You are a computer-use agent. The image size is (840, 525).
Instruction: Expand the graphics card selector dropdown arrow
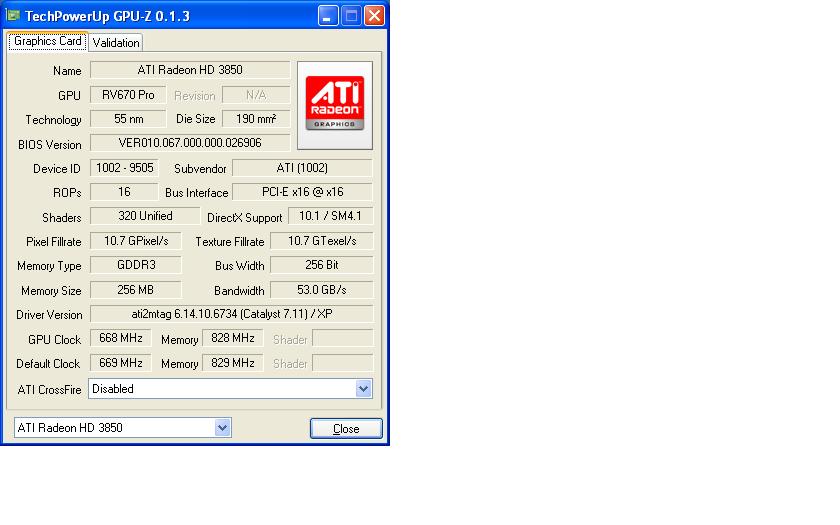pos(222,428)
